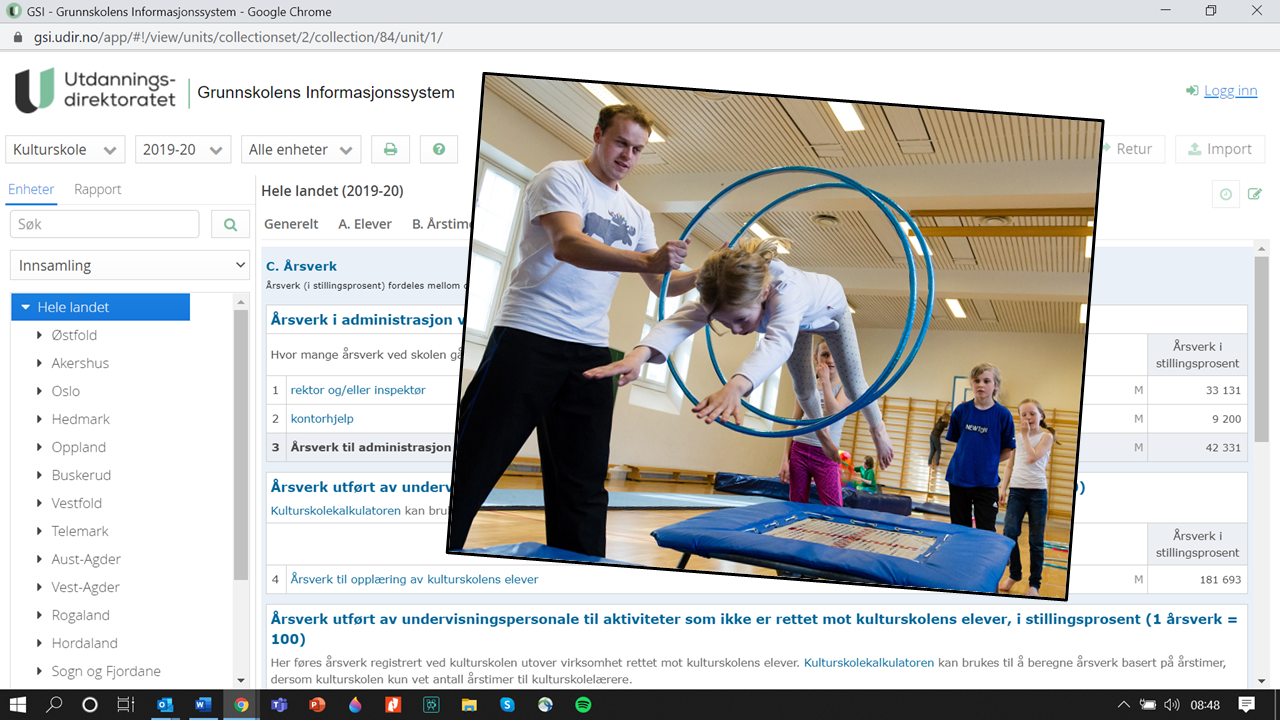Click the Import button
The image size is (1280, 720).
(1220, 149)
